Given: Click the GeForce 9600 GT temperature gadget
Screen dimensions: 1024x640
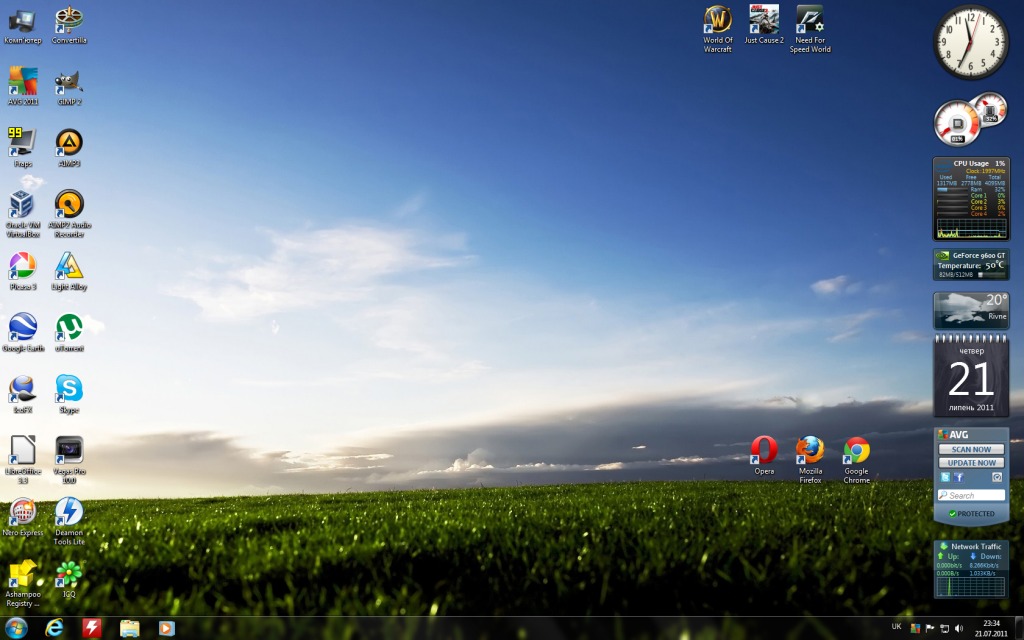Looking at the screenshot, I should pos(971,264).
